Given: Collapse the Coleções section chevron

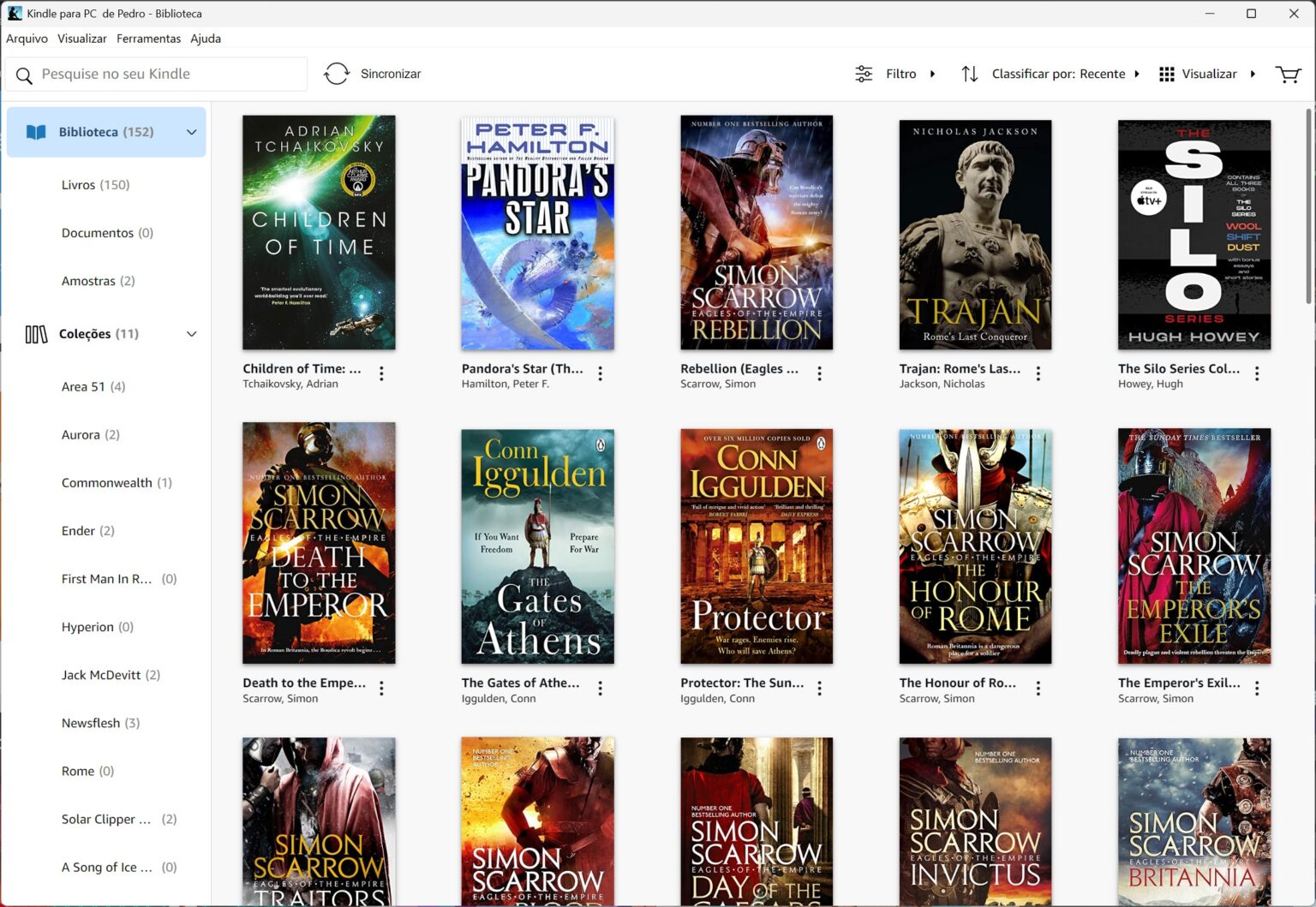Looking at the screenshot, I should 192,334.
